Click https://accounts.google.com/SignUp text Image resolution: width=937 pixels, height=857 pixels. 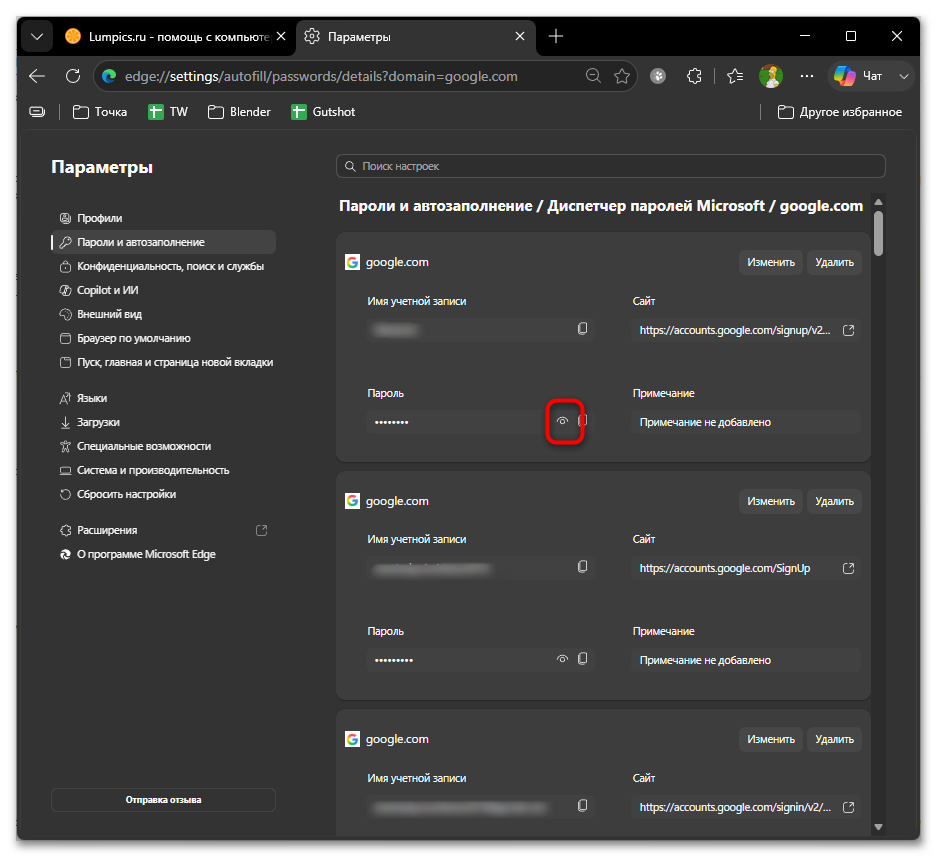[725, 568]
